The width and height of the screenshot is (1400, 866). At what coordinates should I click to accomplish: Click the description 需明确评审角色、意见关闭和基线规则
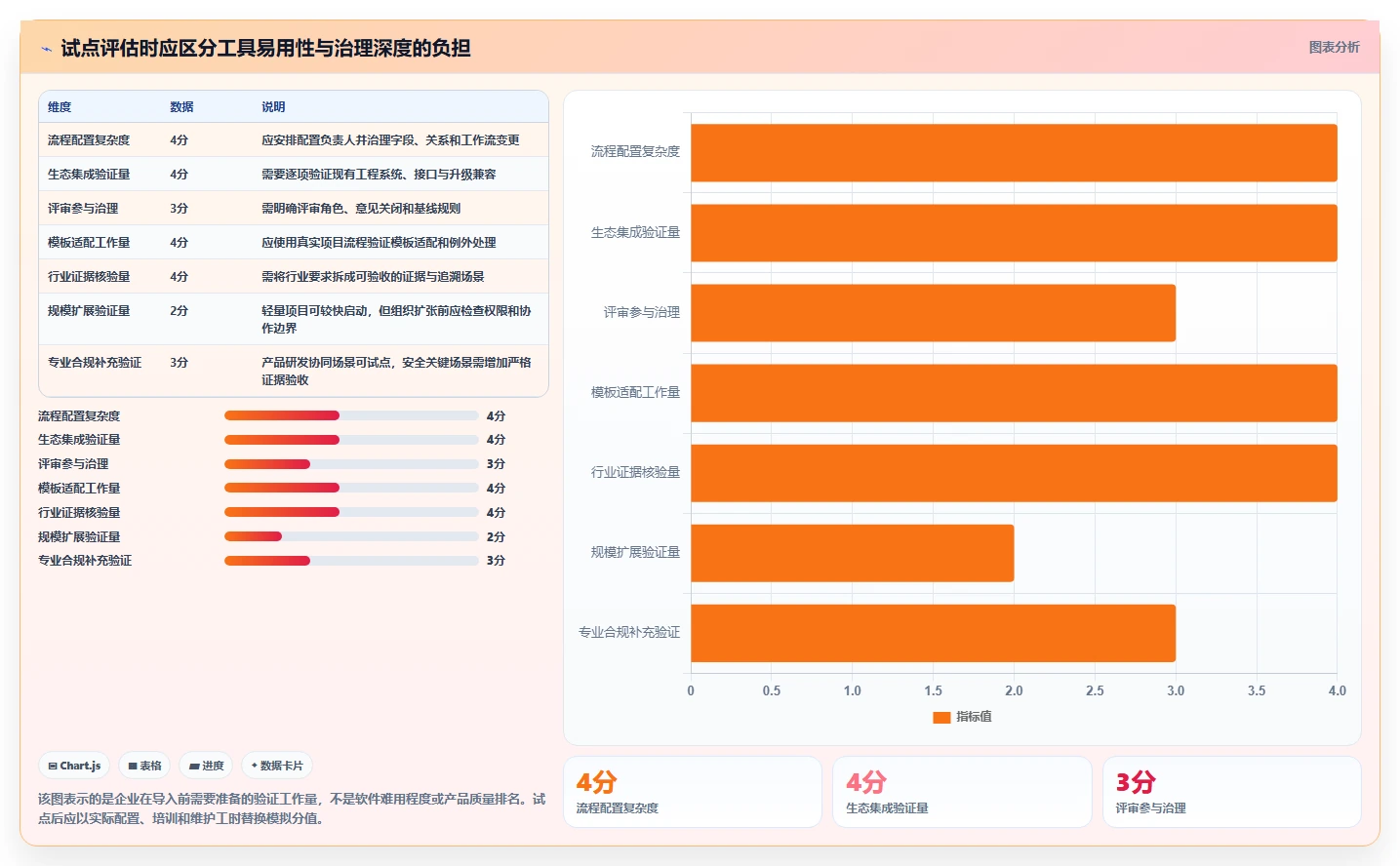(361, 209)
